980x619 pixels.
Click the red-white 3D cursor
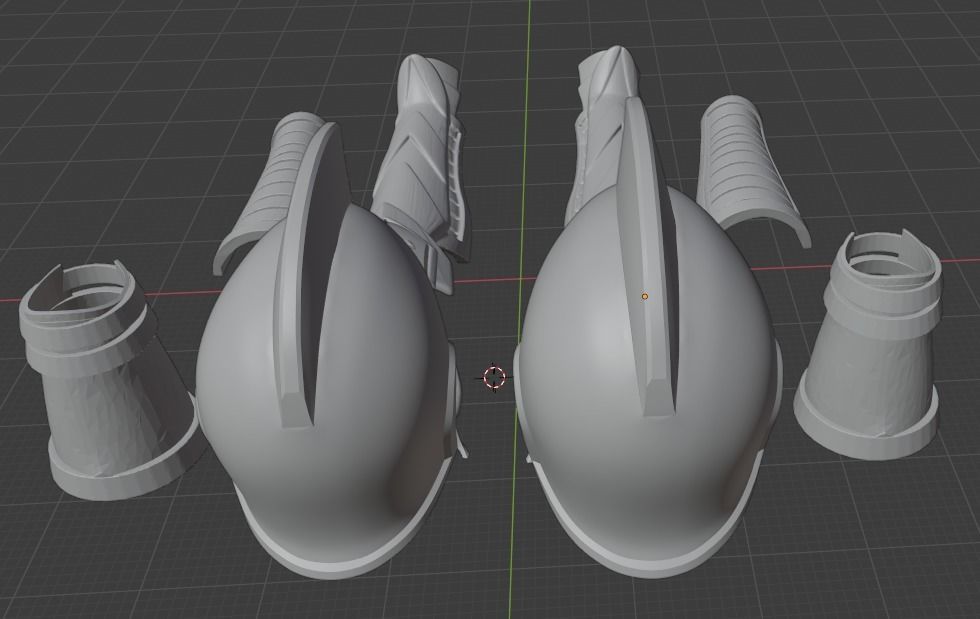[494, 377]
